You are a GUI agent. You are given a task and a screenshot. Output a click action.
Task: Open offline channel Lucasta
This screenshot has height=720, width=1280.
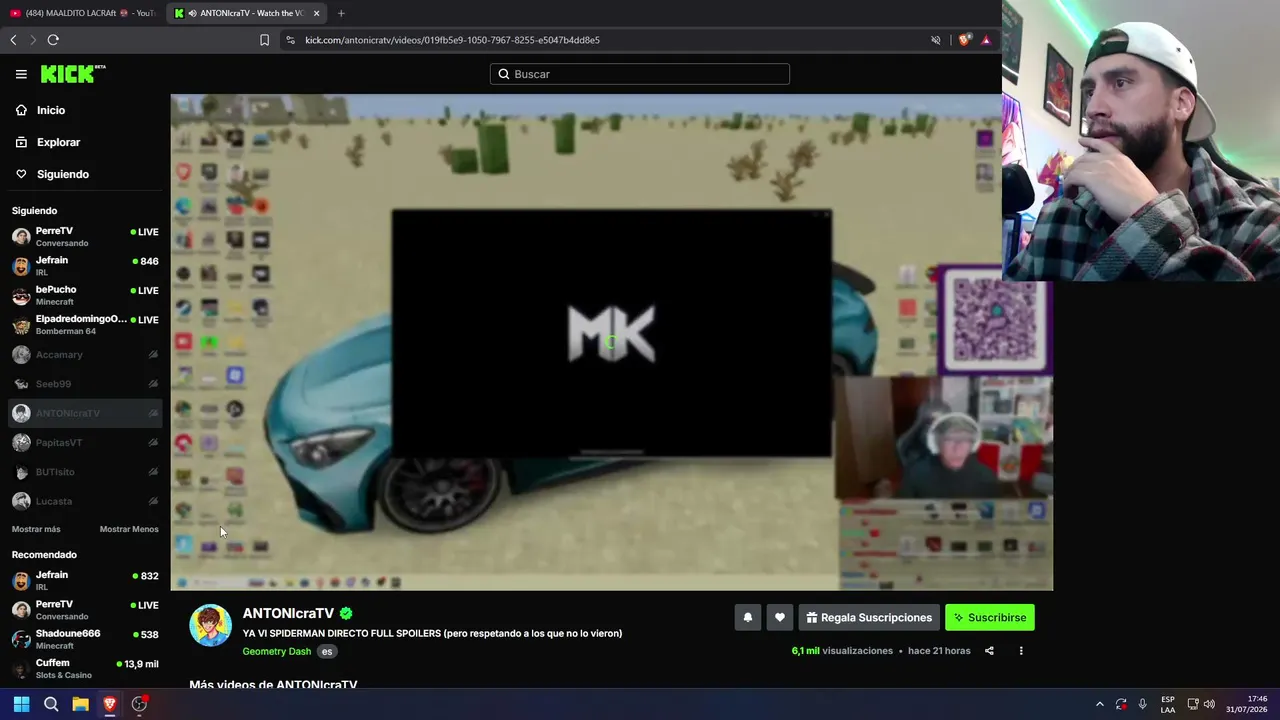click(x=85, y=501)
